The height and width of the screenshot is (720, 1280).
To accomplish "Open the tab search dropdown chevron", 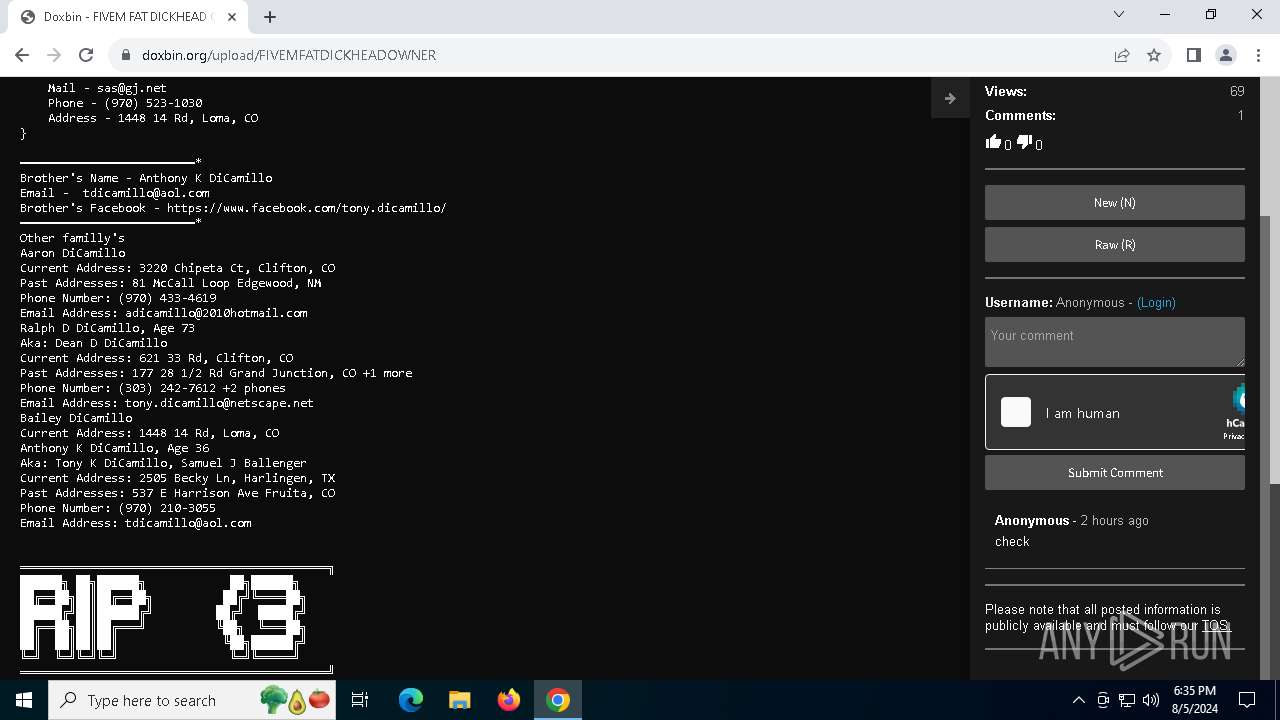I will tap(1119, 14).
